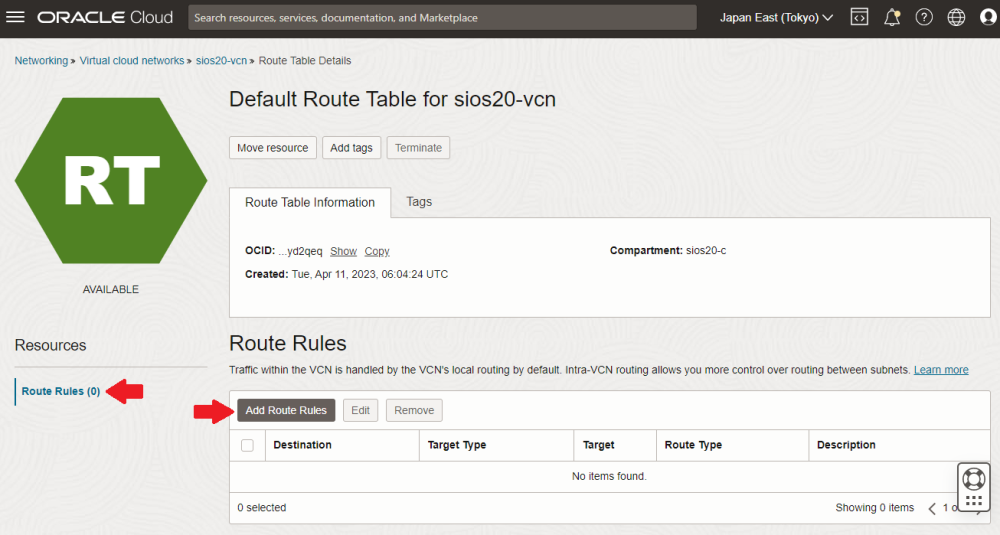Click the Add tags button
1000x535 pixels.
point(351,148)
